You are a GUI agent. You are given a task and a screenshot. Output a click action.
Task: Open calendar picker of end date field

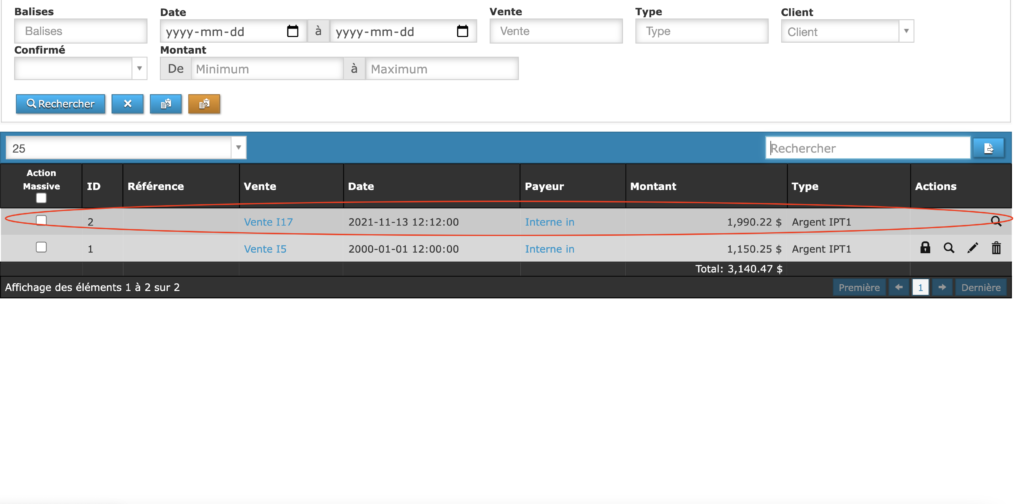(x=462, y=31)
